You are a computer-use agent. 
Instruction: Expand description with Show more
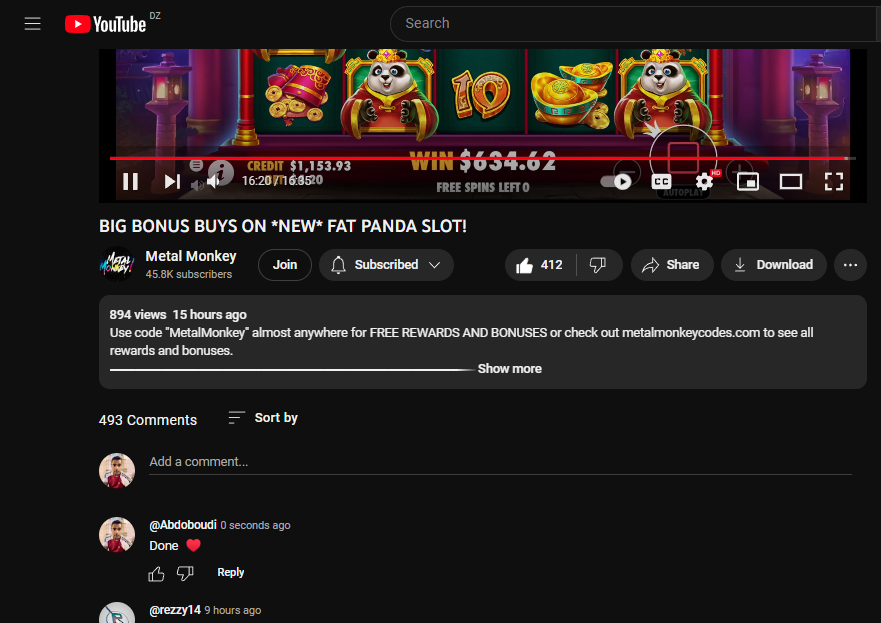(510, 369)
